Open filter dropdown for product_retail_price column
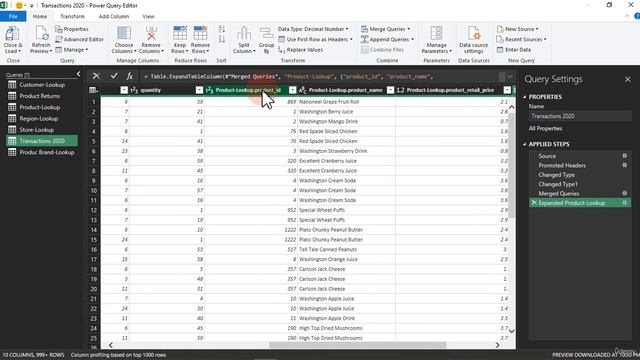 pos(507,90)
